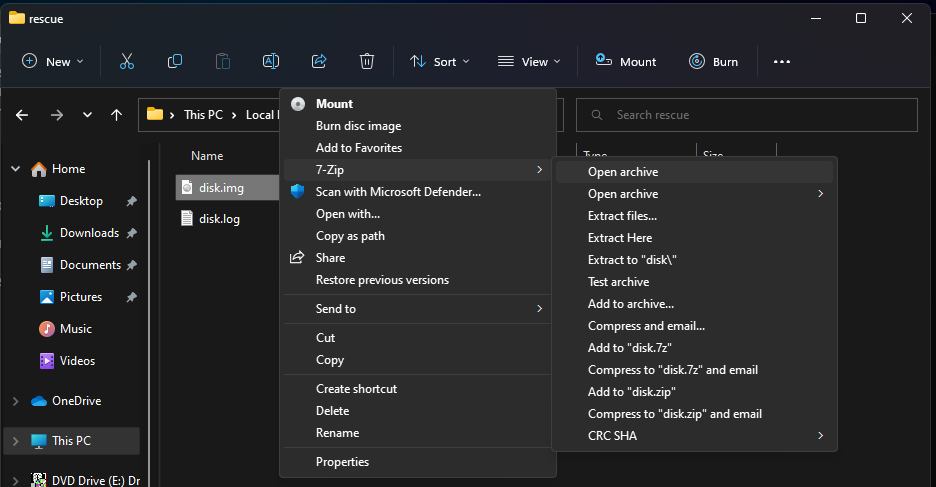This screenshot has height=487, width=936.
Task: Click the folder icon in address bar
Action: pyautogui.click(x=155, y=114)
